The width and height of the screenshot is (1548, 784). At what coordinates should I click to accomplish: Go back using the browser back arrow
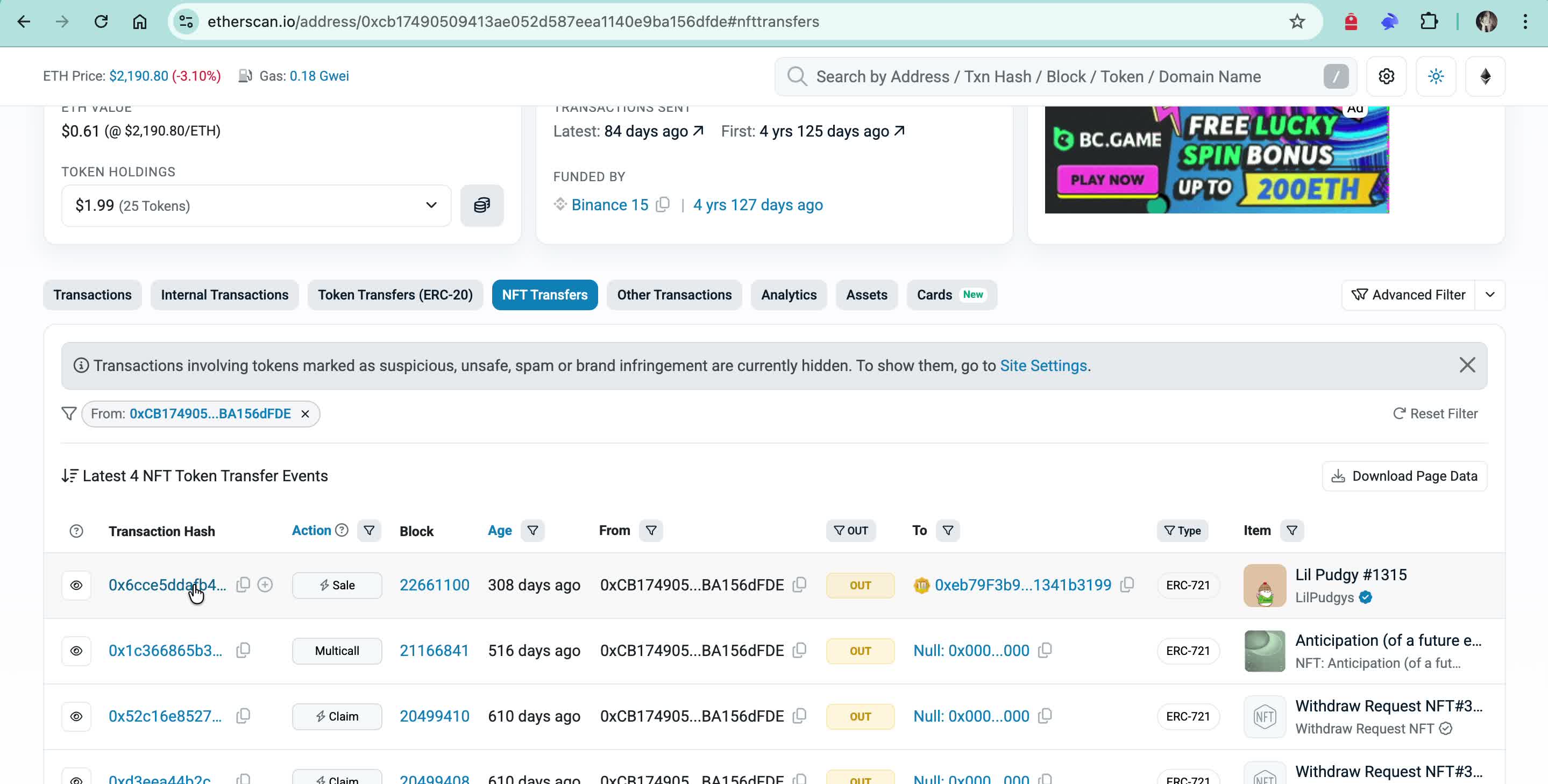(24, 22)
